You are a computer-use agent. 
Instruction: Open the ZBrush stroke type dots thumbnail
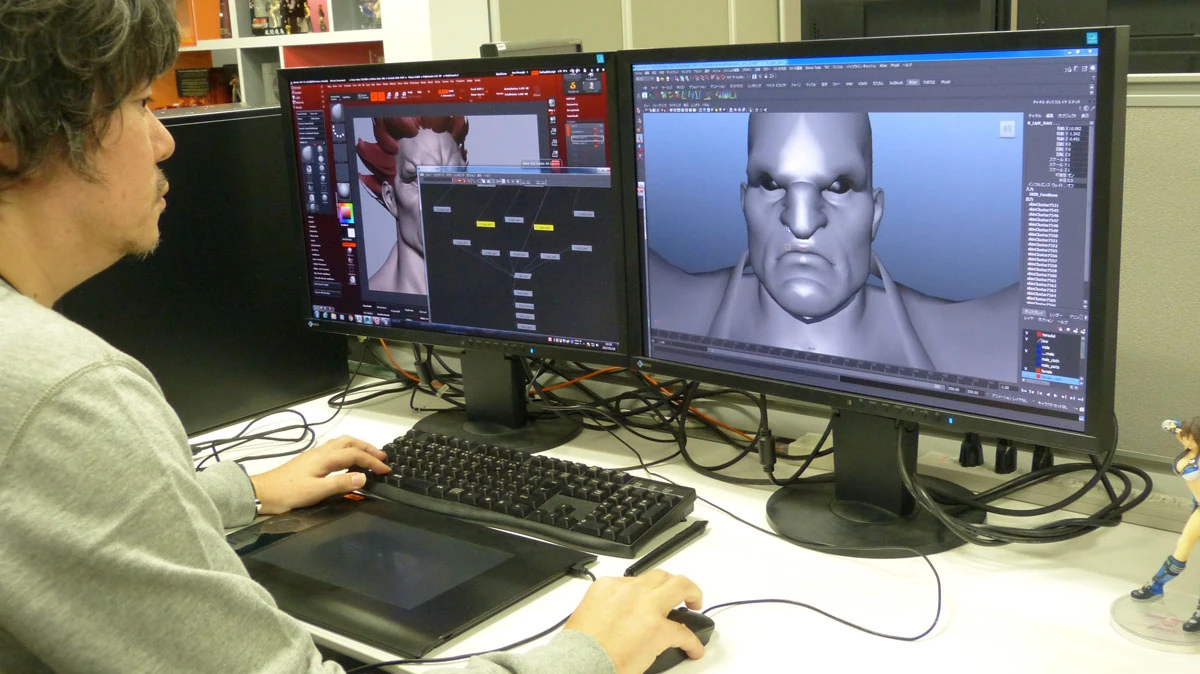point(339,133)
